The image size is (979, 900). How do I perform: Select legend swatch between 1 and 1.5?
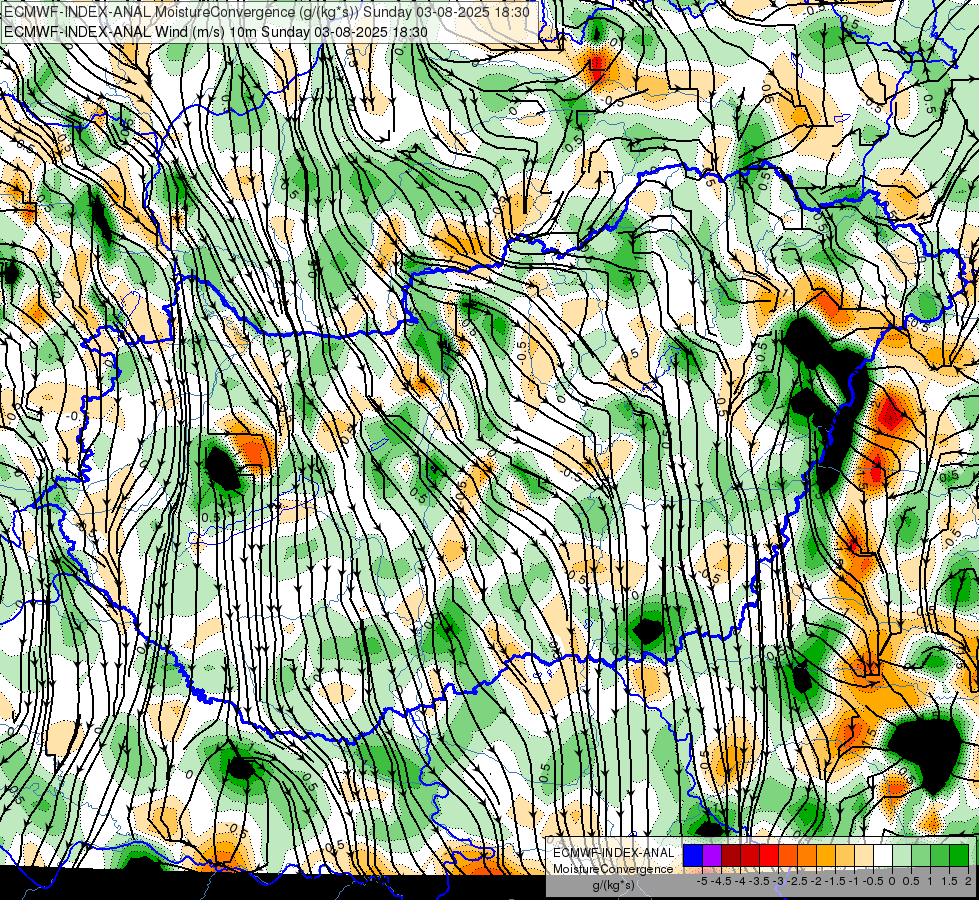click(939, 856)
